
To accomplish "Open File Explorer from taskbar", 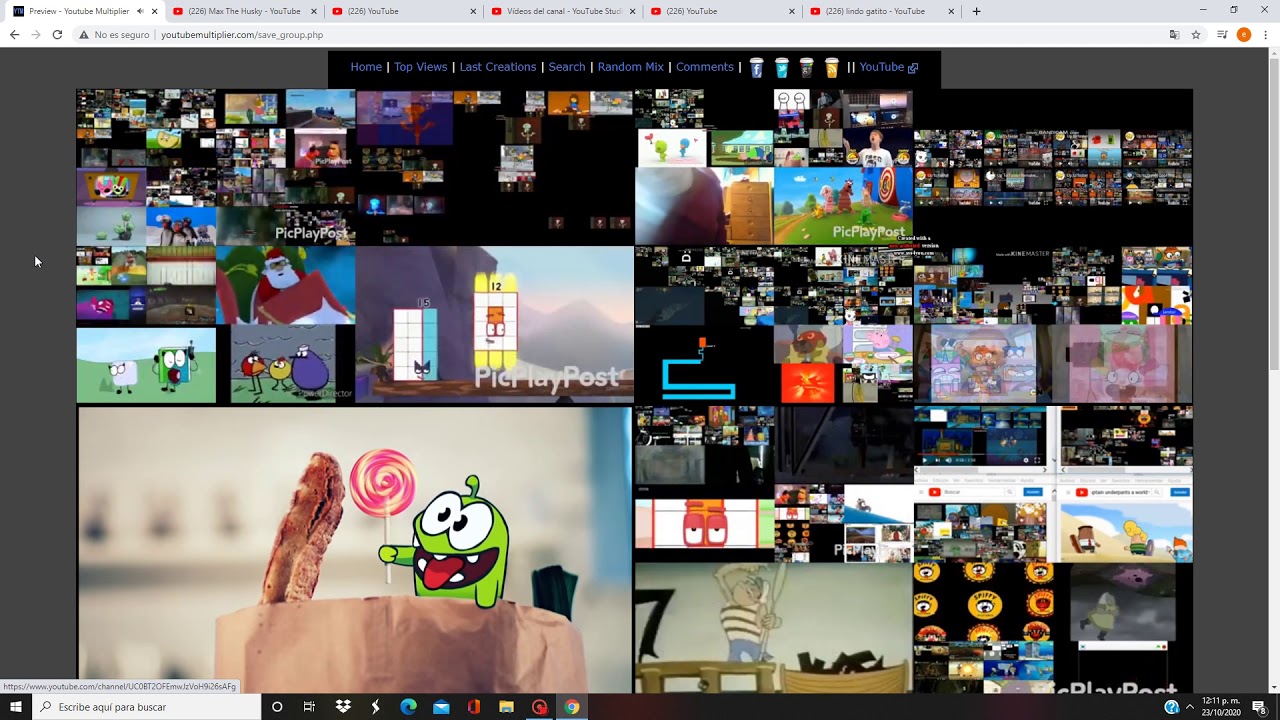I will coord(506,707).
